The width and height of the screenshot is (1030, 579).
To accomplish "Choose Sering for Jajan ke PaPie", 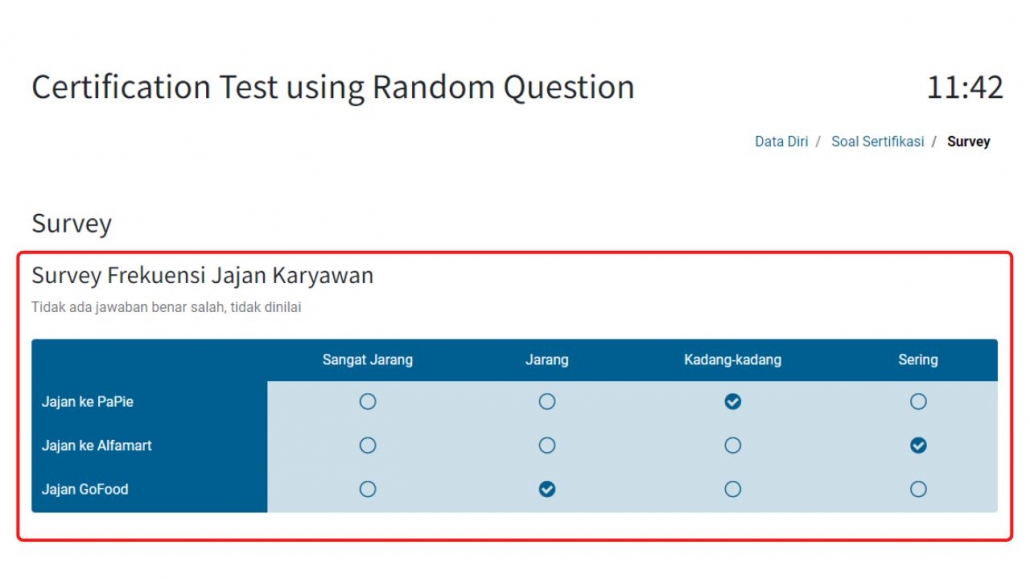I will (918, 402).
